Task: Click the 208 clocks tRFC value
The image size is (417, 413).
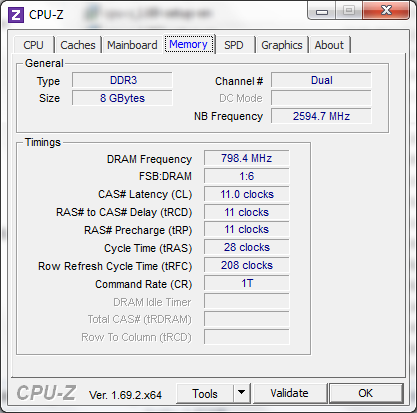Action: (247, 265)
